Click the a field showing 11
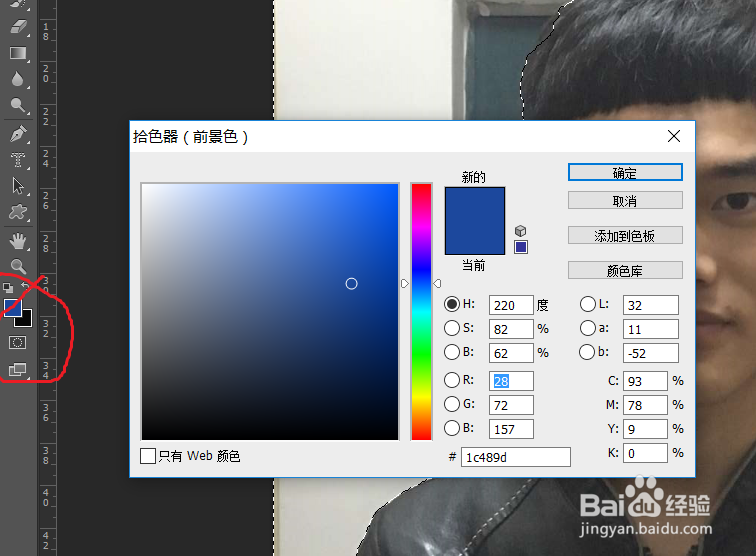 coord(650,329)
